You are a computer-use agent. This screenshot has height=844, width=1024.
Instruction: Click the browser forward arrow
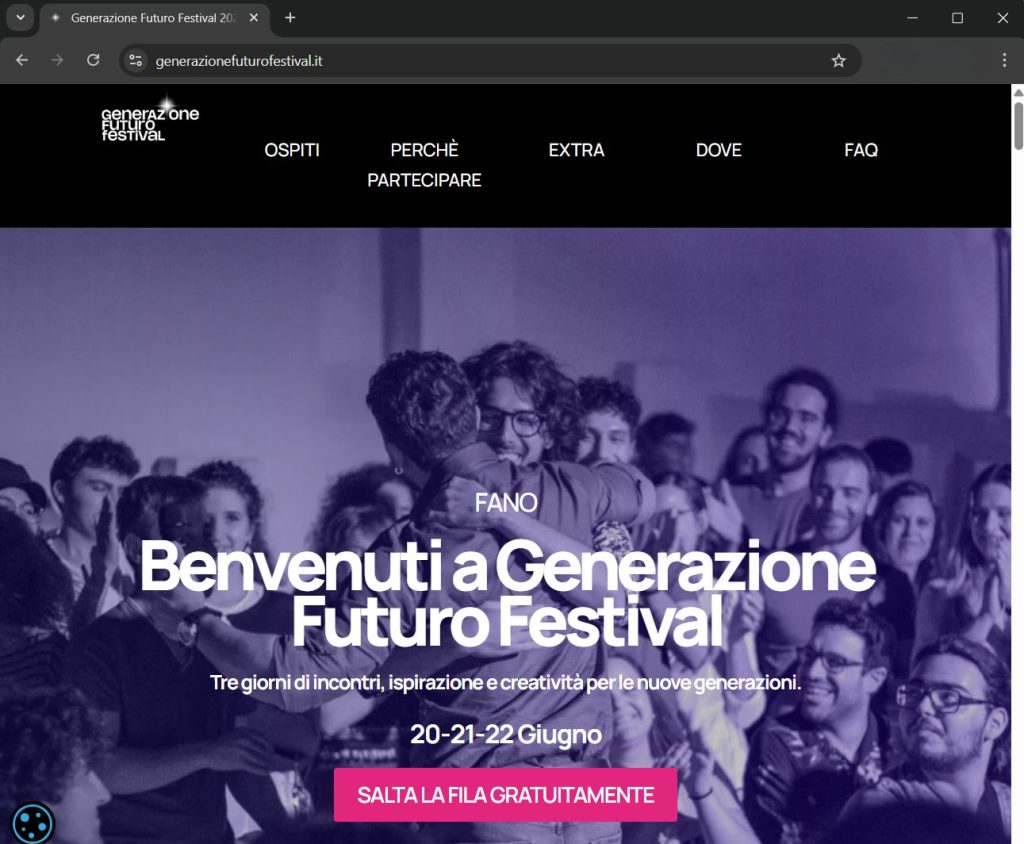[x=57, y=60]
